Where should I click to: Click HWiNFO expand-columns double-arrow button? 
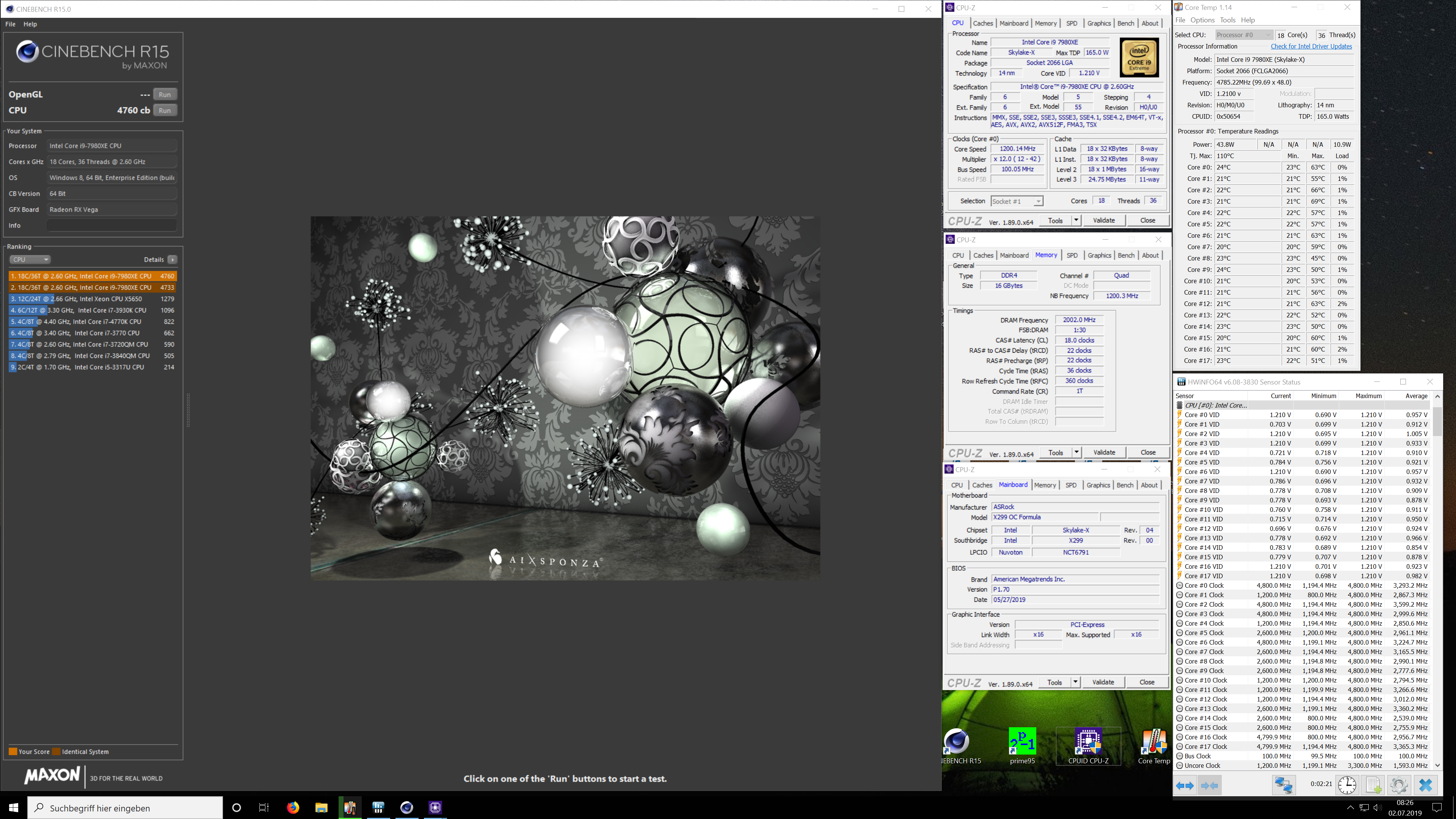[1185, 785]
